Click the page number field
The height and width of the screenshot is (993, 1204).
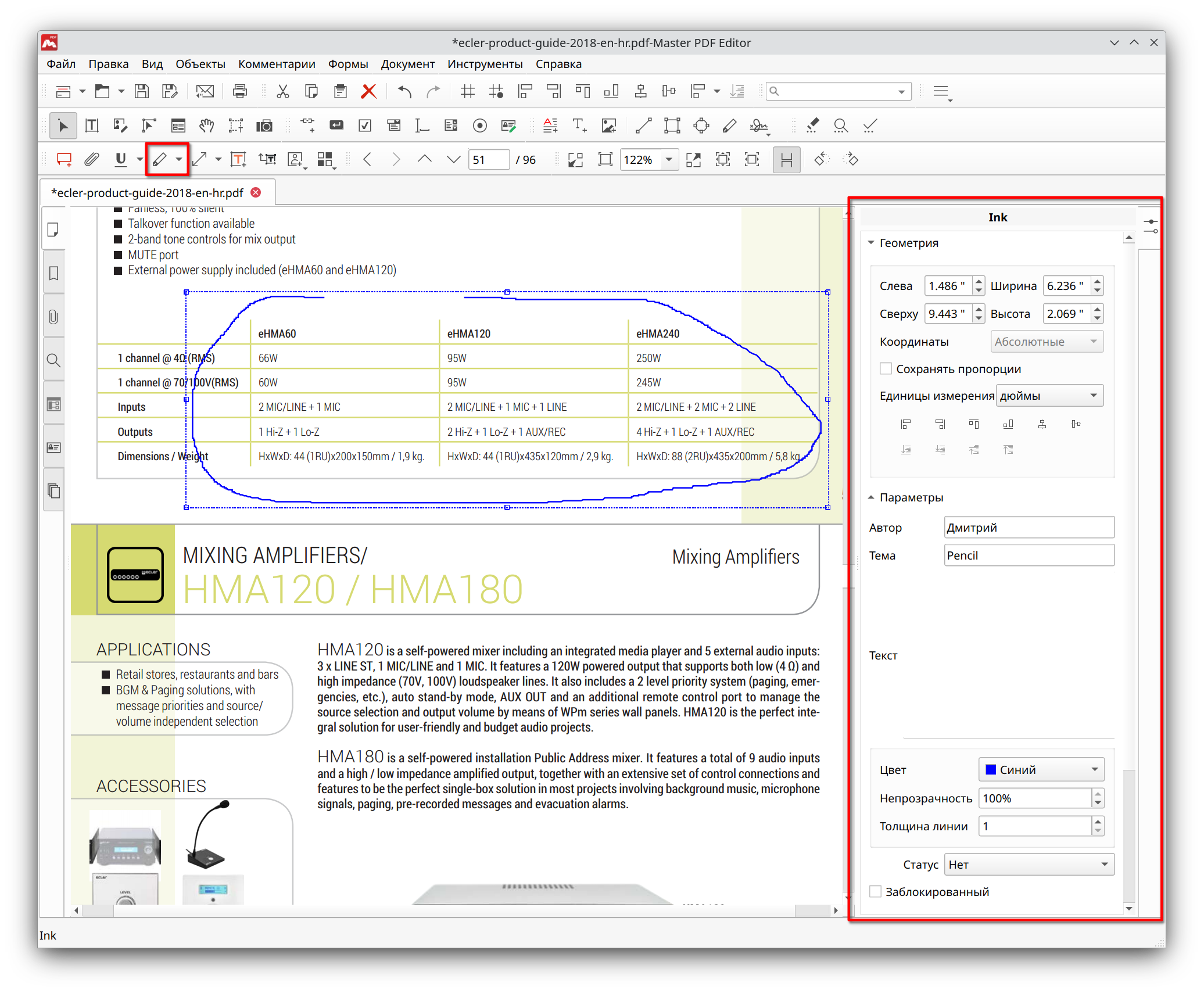pyautogui.click(x=488, y=159)
